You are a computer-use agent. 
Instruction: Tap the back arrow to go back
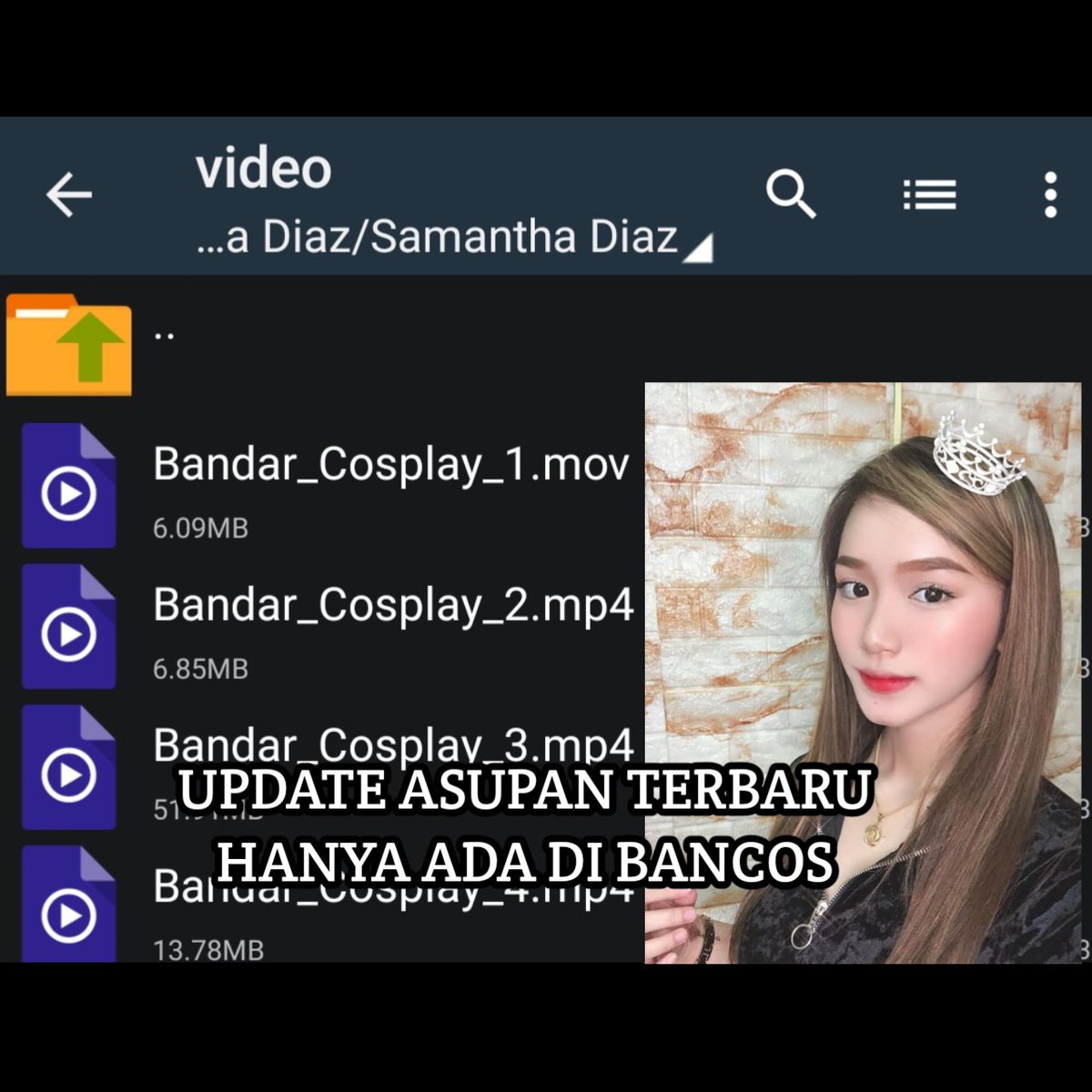[68, 193]
